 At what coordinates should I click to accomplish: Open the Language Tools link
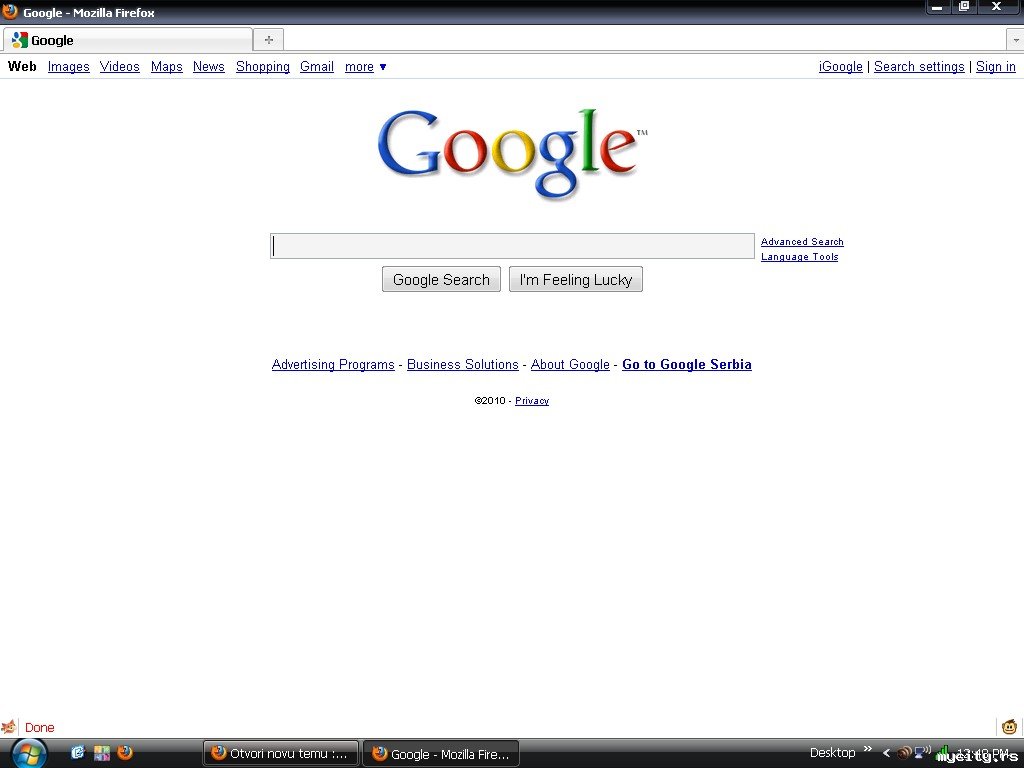click(x=799, y=257)
